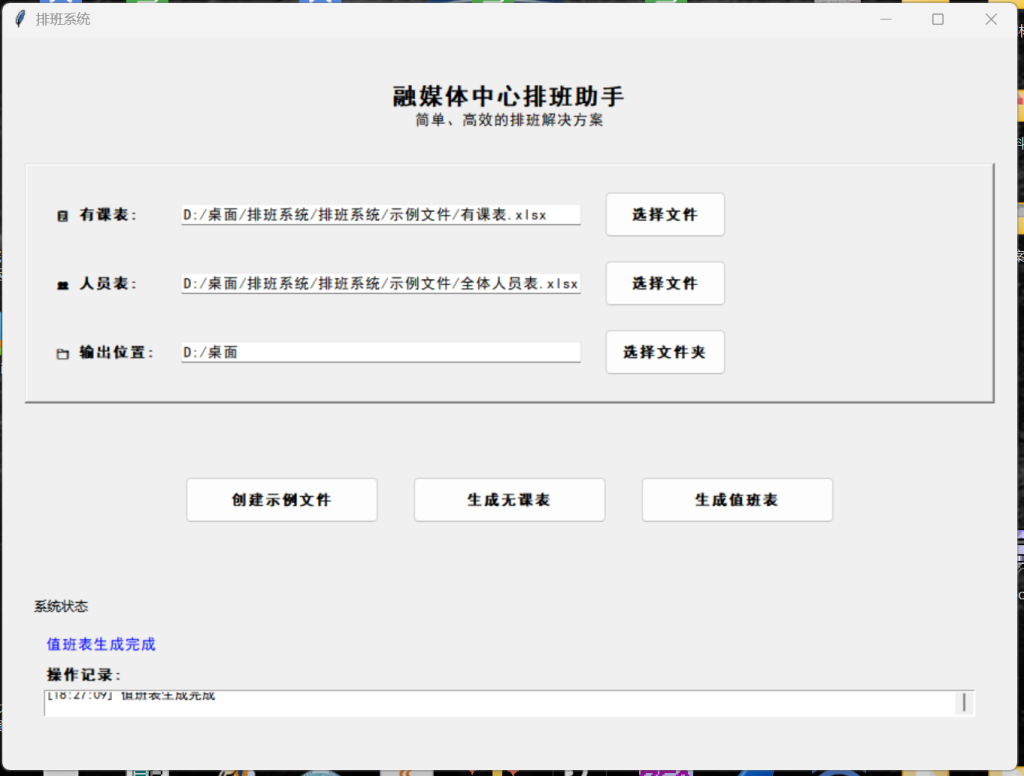Click the feather app icon in title bar
Screen dimensions: 1024x776
[x=20, y=19]
